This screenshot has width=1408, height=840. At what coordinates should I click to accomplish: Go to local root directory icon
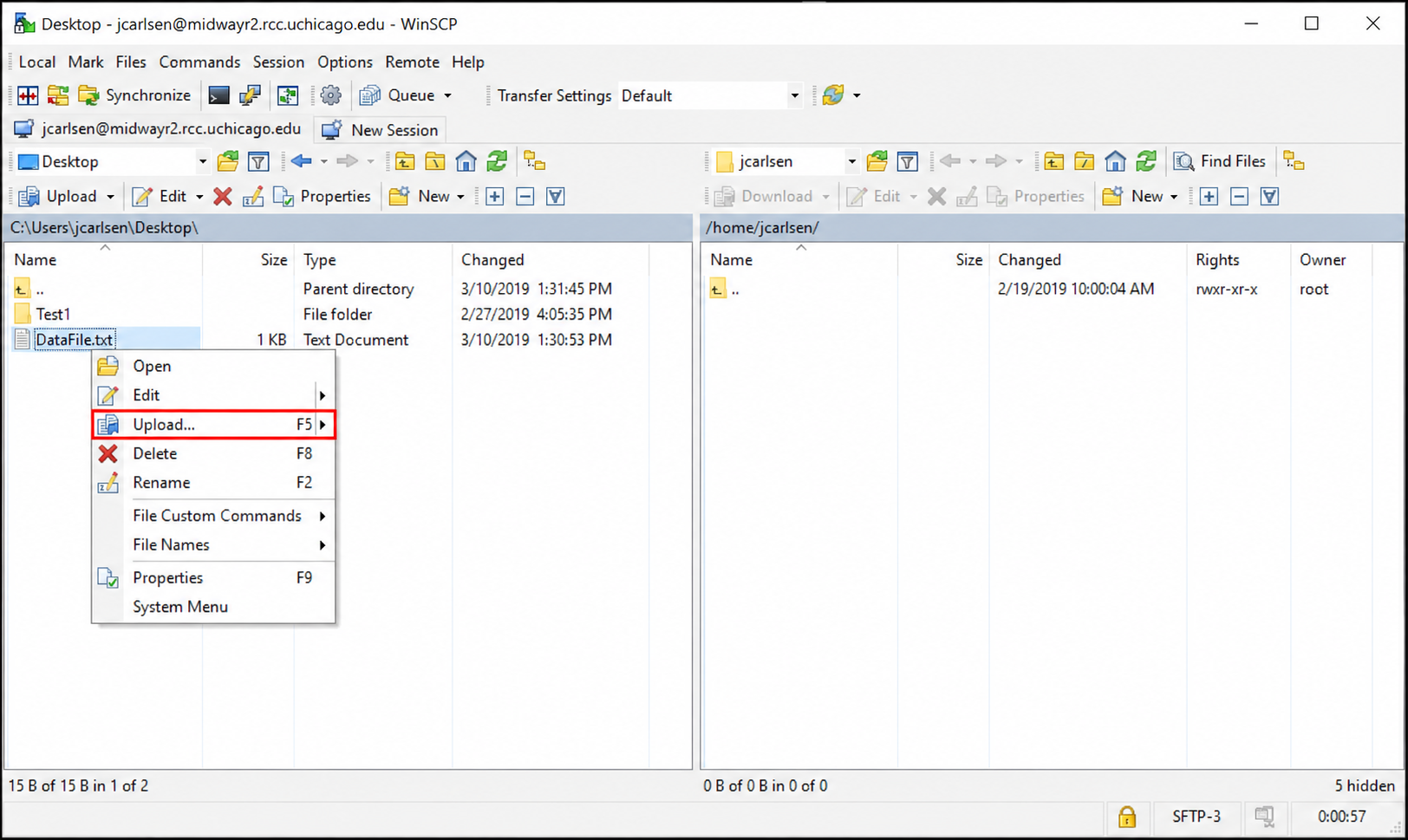(x=435, y=161)
